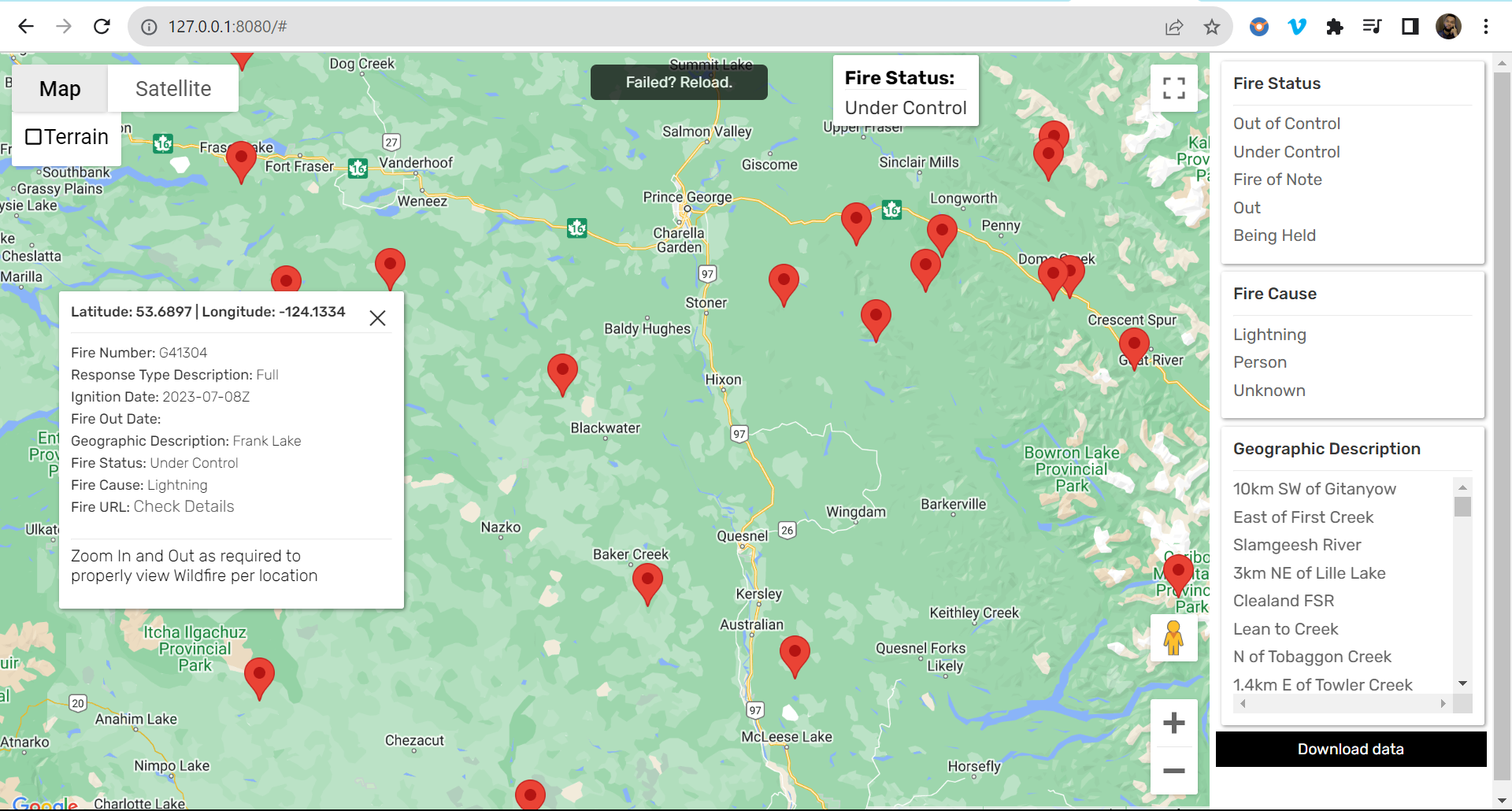This screenshot has width=1512, height=811.
Task: Open Chrome three-dot menu
Action: pyautogui.click(x=1486, y=27)
